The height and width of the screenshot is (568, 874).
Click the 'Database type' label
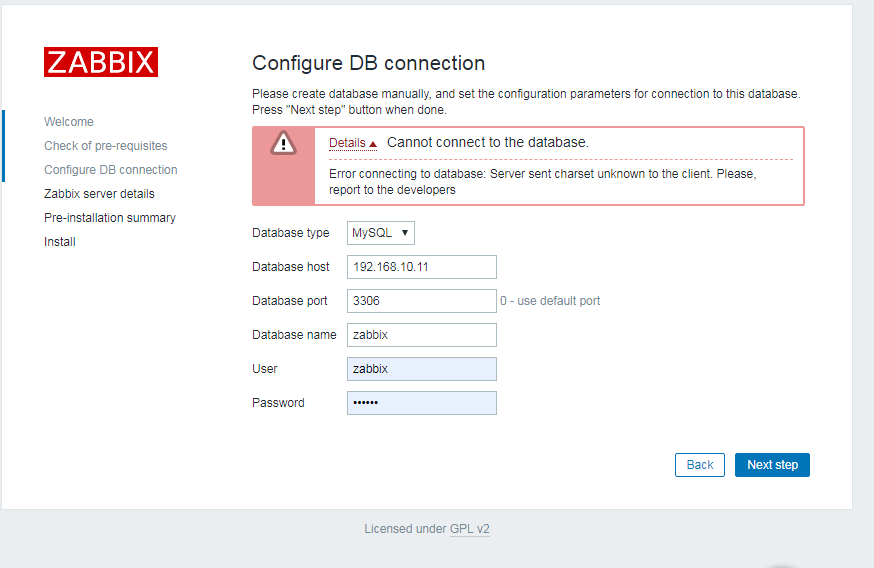[x=290, y=233]
